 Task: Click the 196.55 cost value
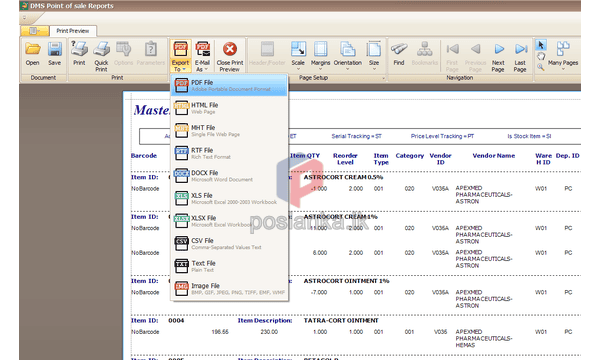[x=220, y=332]
